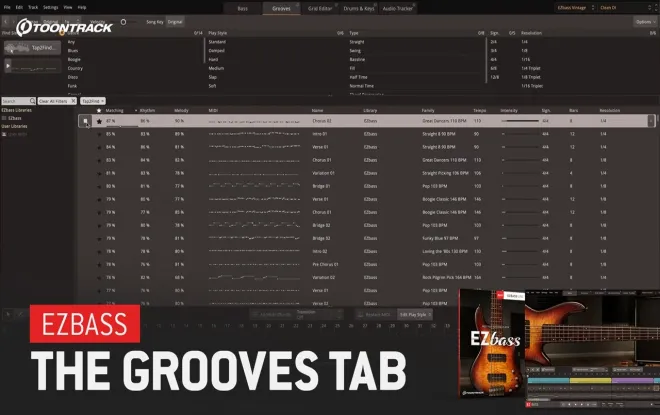
Task: Switch to the Grid Editor tab
Action: 320,8
